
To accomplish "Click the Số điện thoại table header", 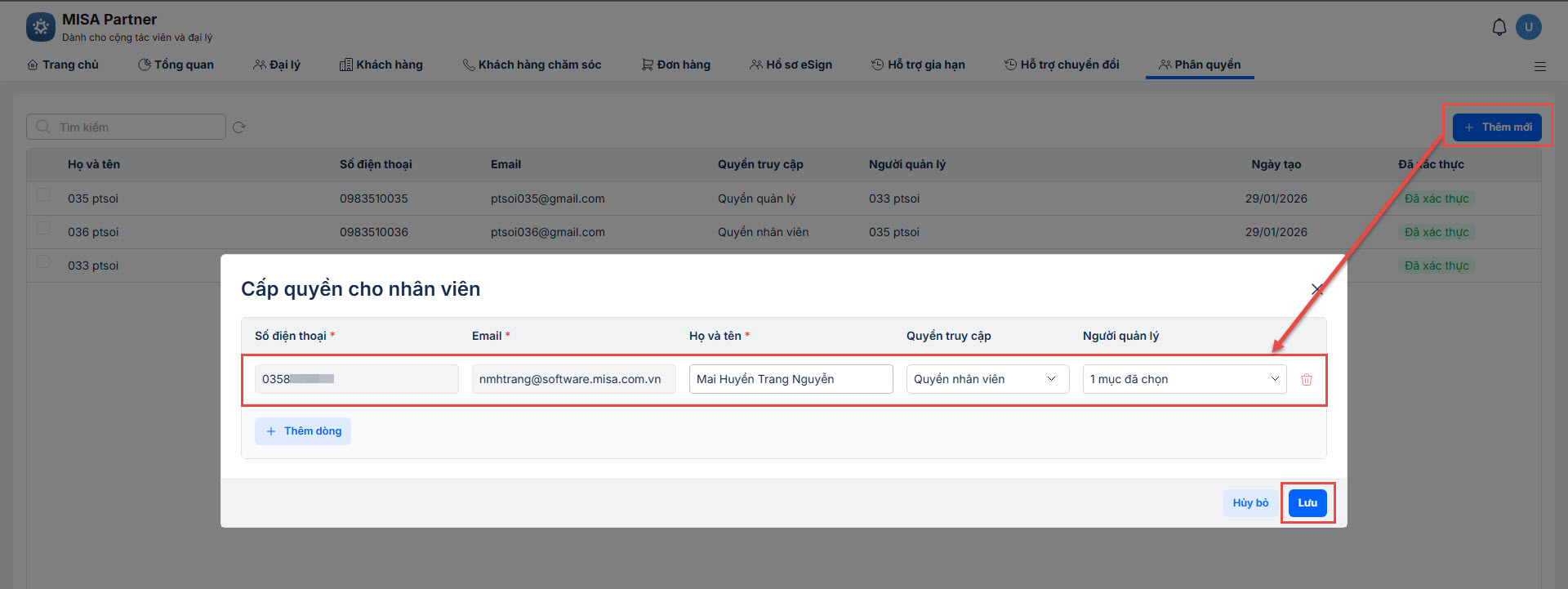I will coord(376,164).
